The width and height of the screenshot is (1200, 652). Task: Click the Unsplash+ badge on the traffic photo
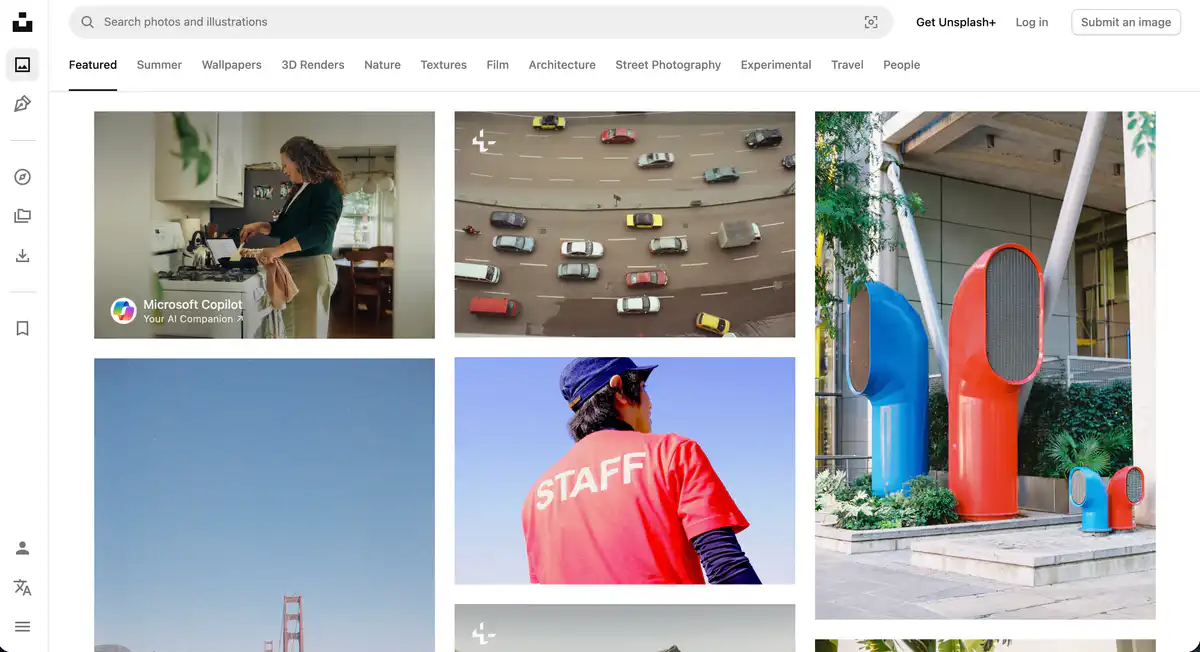click(484, 141)
